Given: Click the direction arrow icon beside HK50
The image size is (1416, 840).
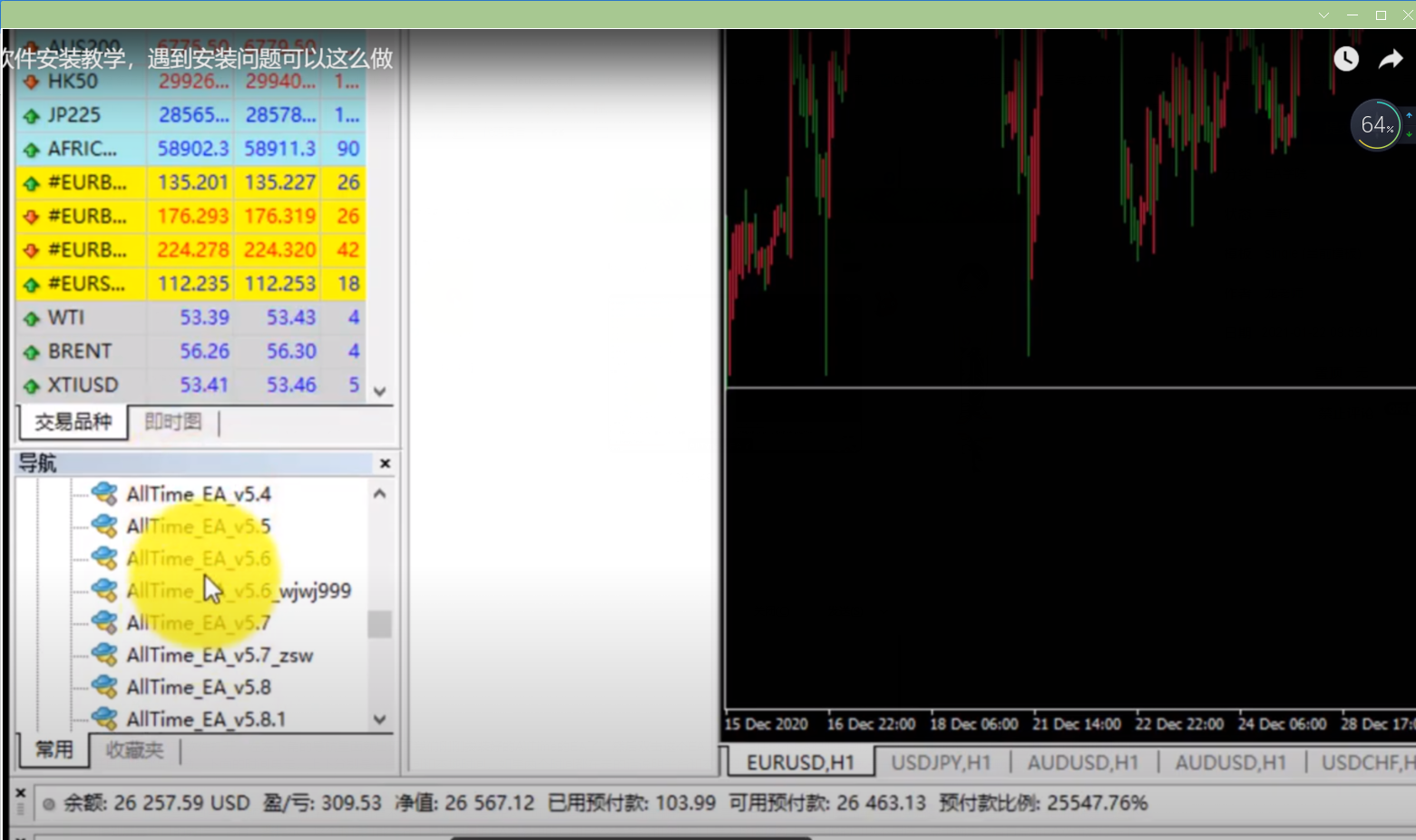Looking at the screenshot, I should pos(32,82).
